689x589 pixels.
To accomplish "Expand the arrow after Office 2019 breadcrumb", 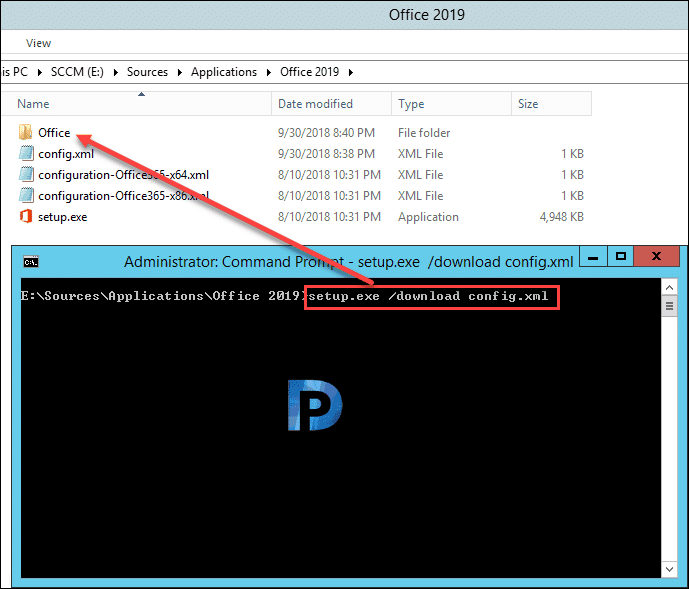I will pos(351,72).
